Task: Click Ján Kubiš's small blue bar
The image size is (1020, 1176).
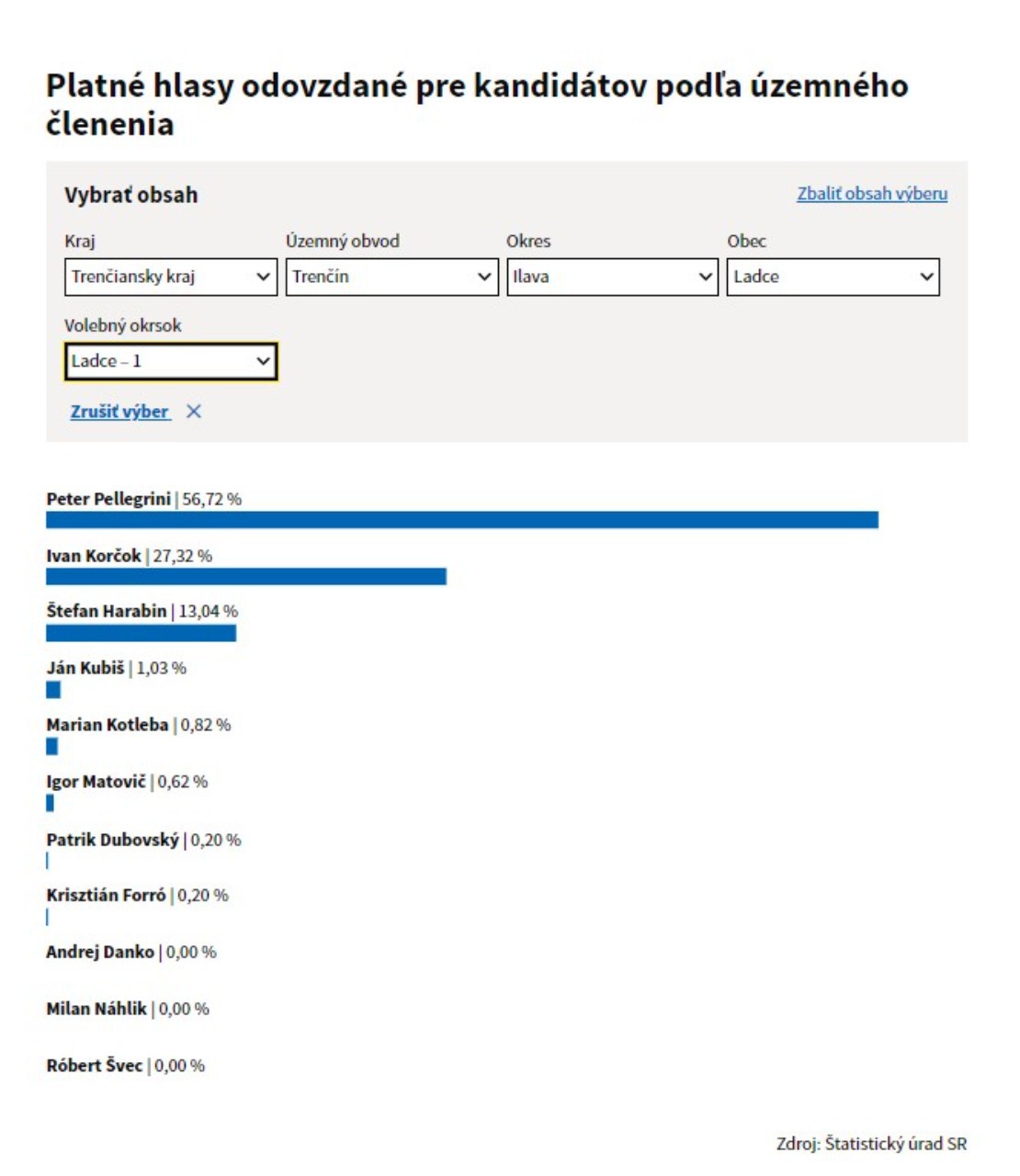Action: click(53, 690)
